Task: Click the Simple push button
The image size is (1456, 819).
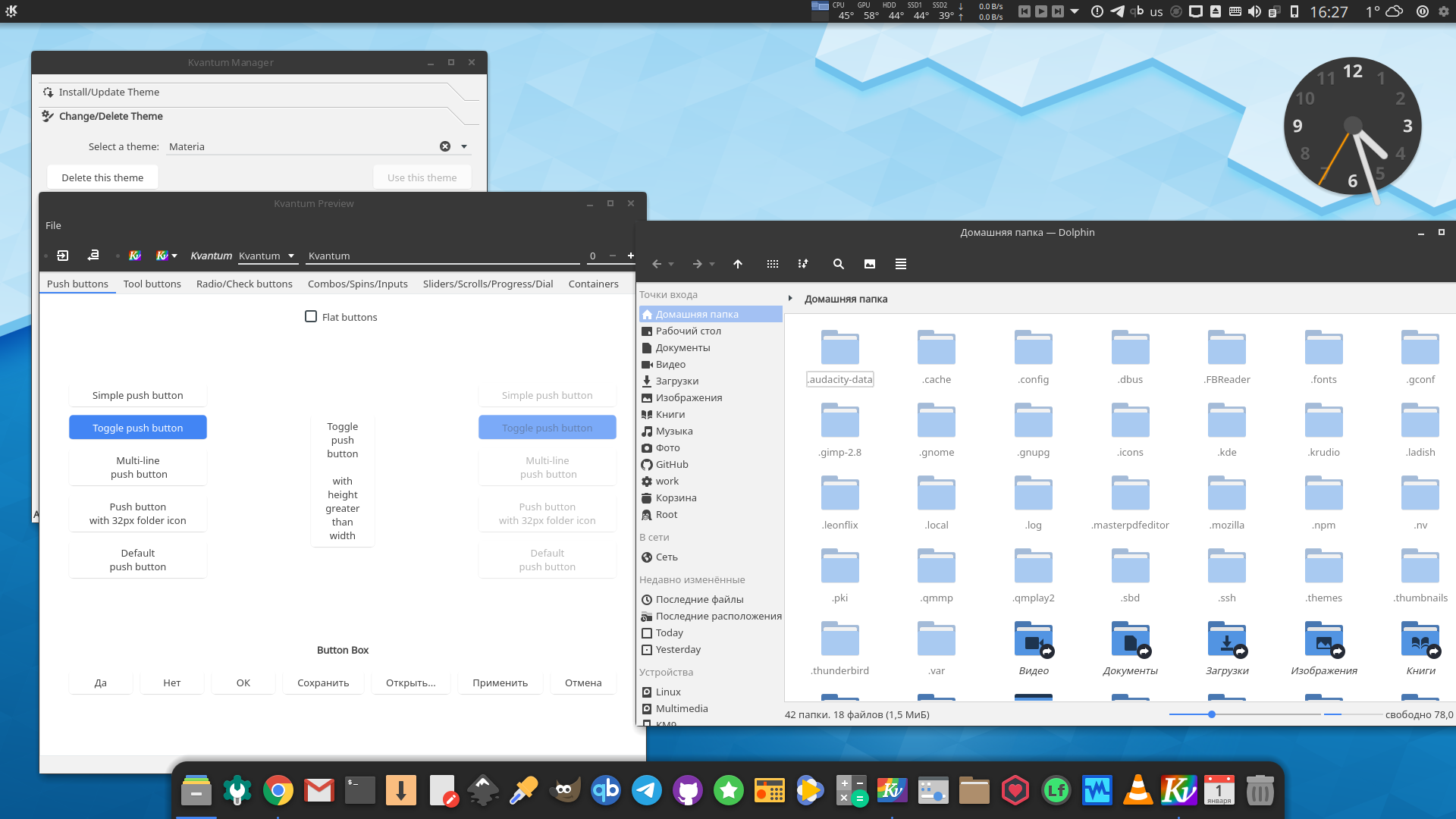Action: click(138, 395)
